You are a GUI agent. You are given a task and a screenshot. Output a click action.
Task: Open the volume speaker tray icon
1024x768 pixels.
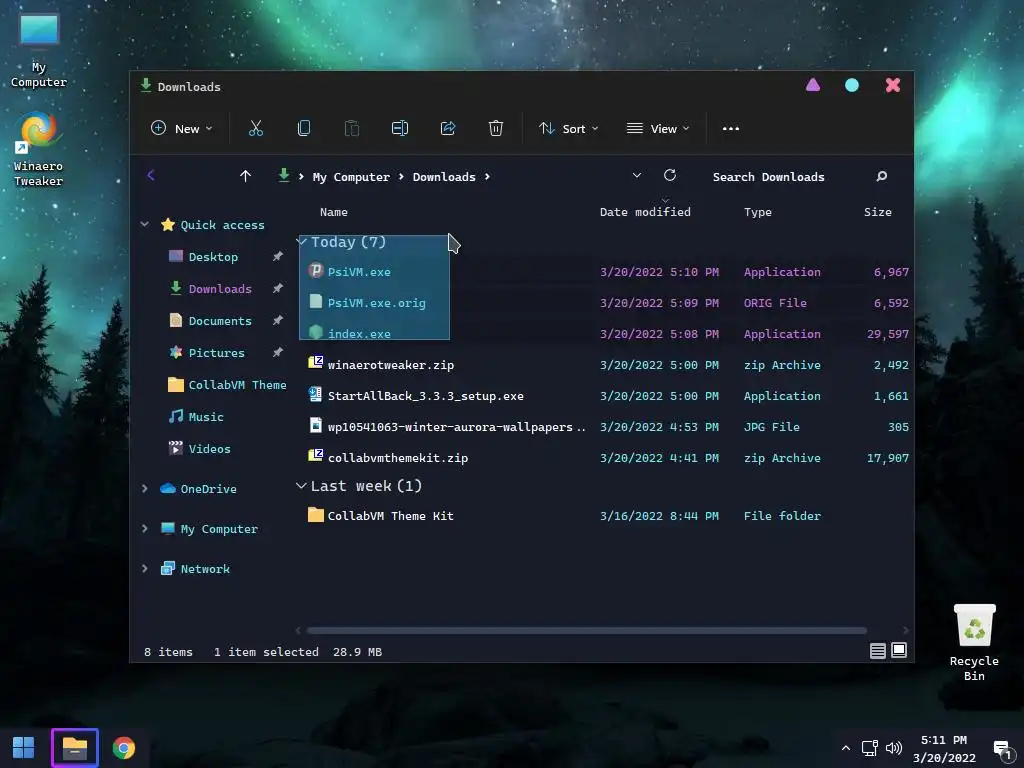tap(893, 748)
